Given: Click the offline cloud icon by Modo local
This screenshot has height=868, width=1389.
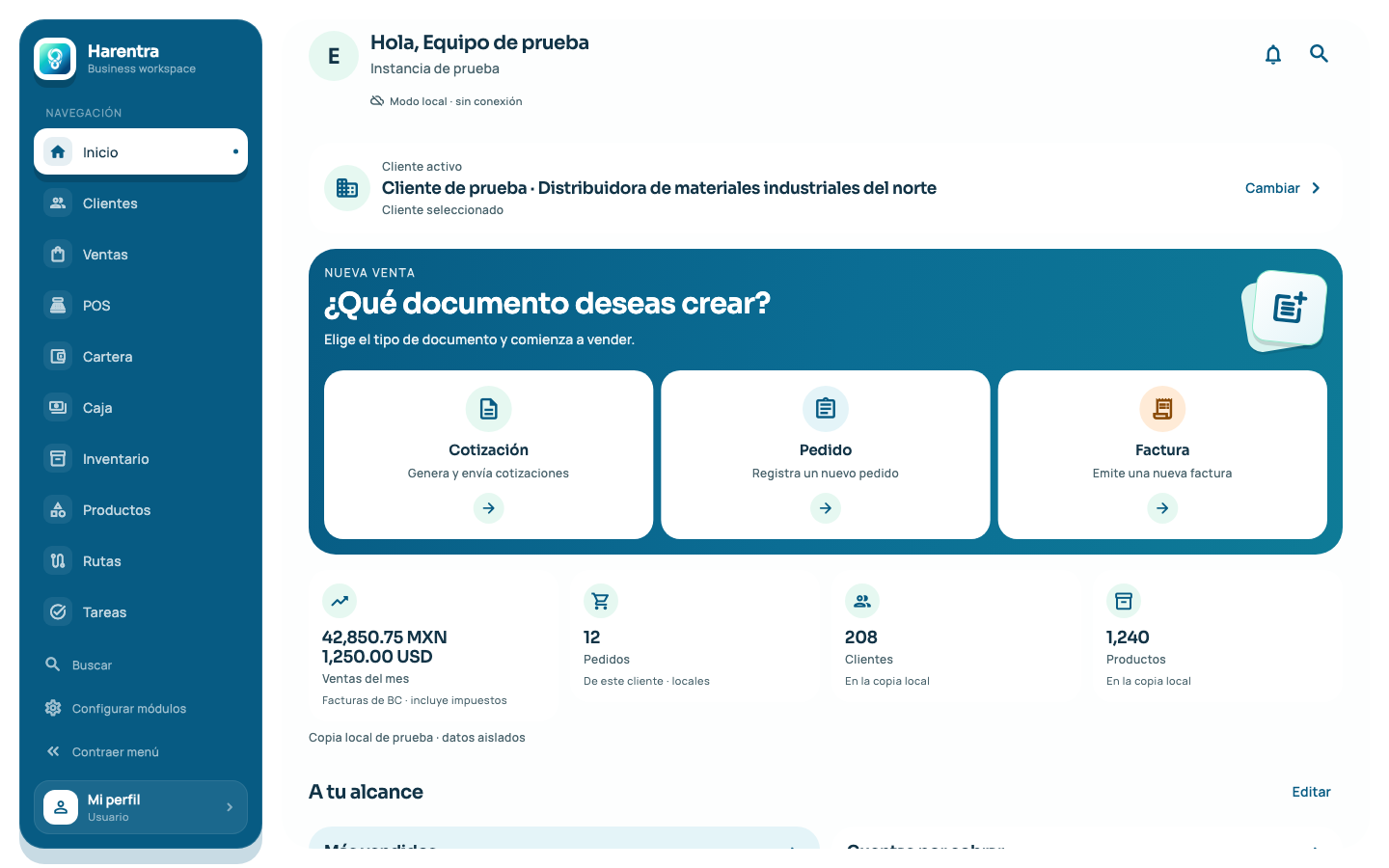Looking at the screenshot, I should pyautogui.click(x=377, y=101).
